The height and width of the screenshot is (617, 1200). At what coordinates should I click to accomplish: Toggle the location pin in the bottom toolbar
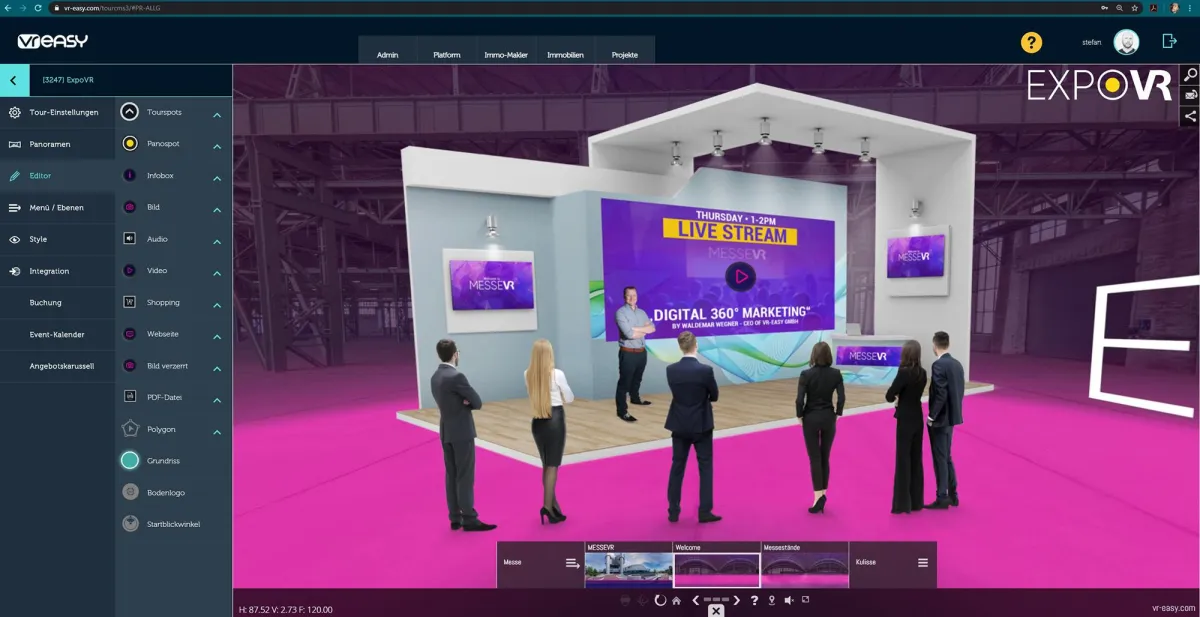click(x=771, y=600)
